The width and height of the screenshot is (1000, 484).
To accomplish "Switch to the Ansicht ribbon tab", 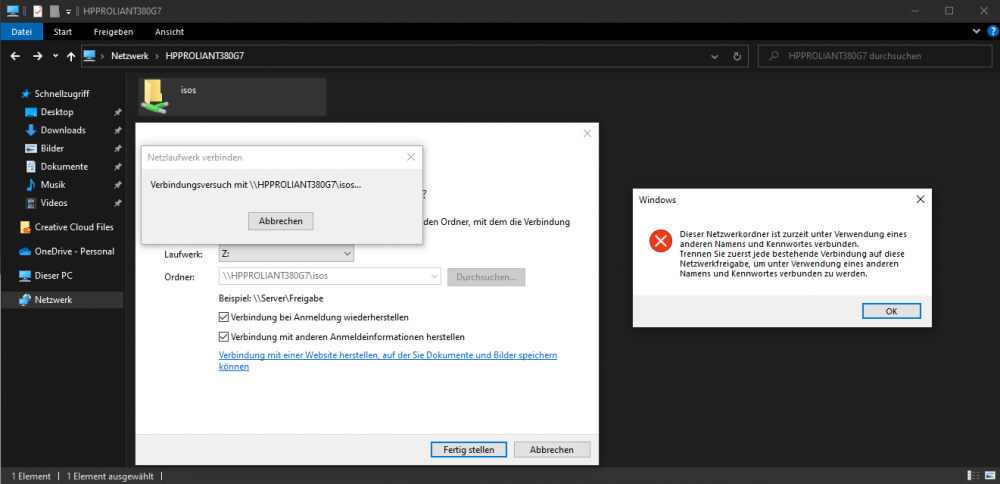I will [168, 32].
